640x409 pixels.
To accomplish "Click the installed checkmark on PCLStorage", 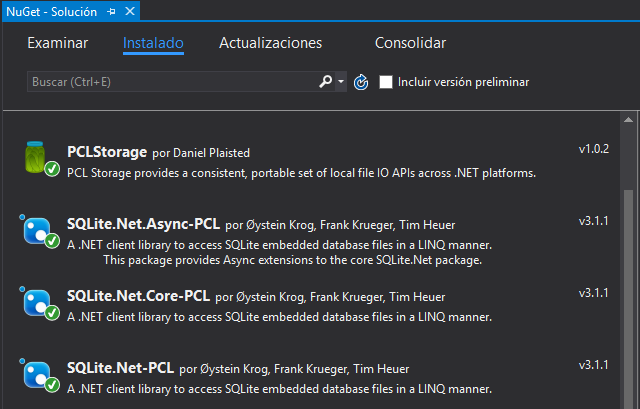I will pyautogui.click(x=52, y=169).
